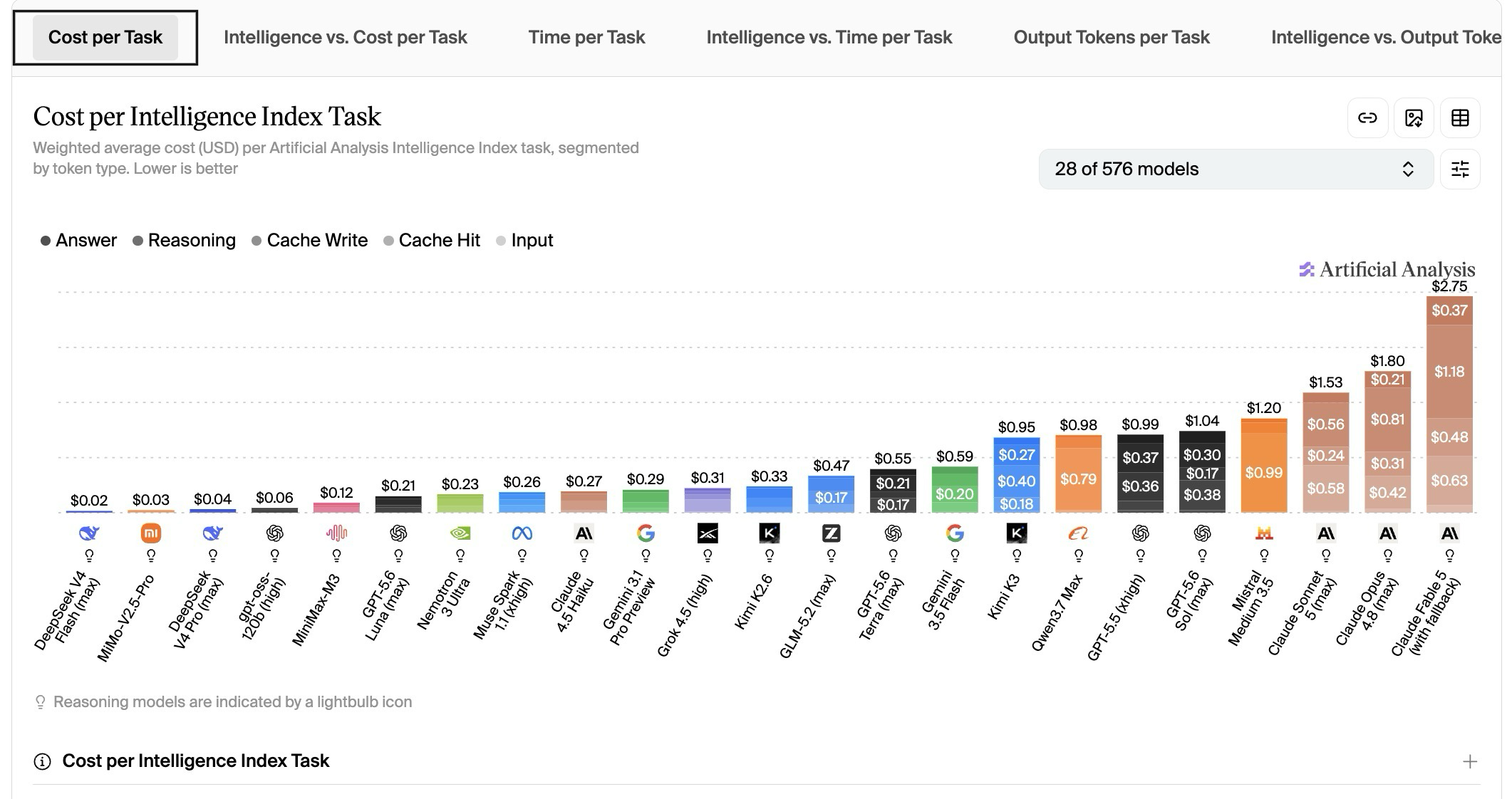
Task: Click the Meta Muse Spark logo
Action: point(522,533)
